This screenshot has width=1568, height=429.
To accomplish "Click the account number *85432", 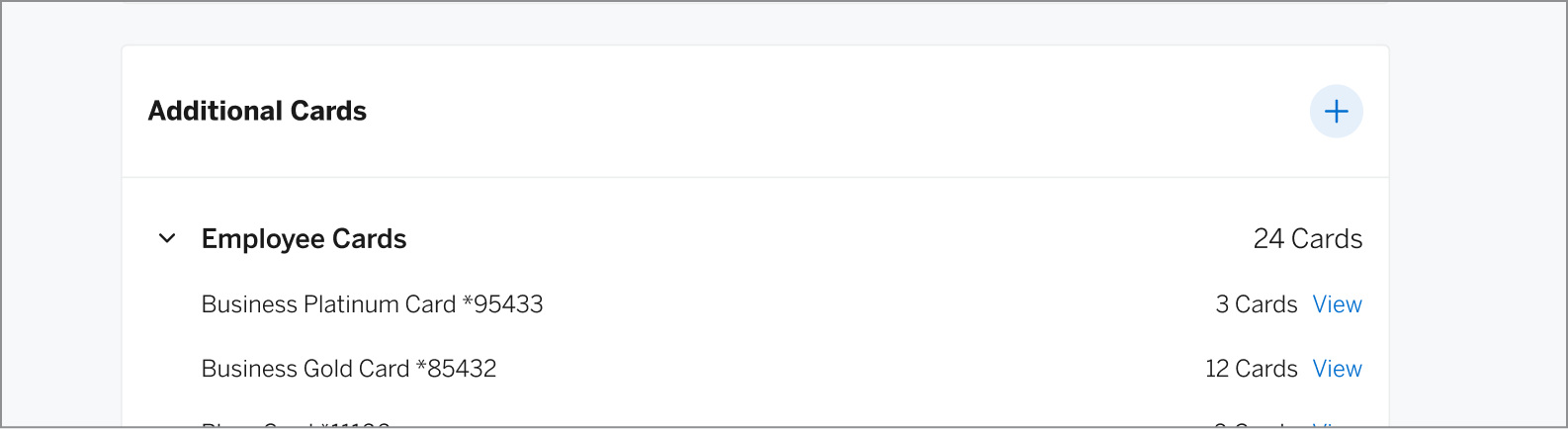I will coord(457,369).
